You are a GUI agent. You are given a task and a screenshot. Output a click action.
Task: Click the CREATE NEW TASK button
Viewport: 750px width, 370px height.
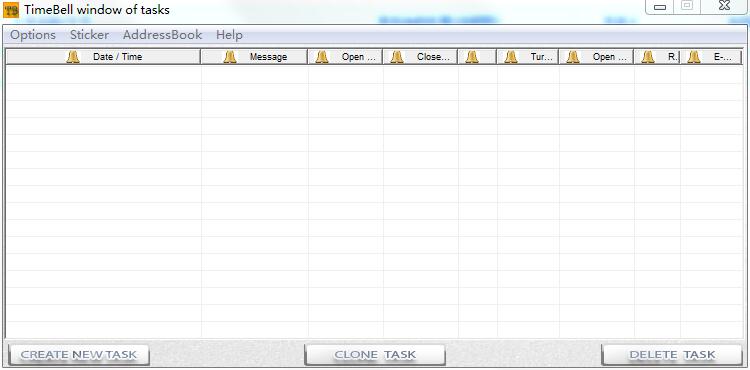click(x=79, y=355)
